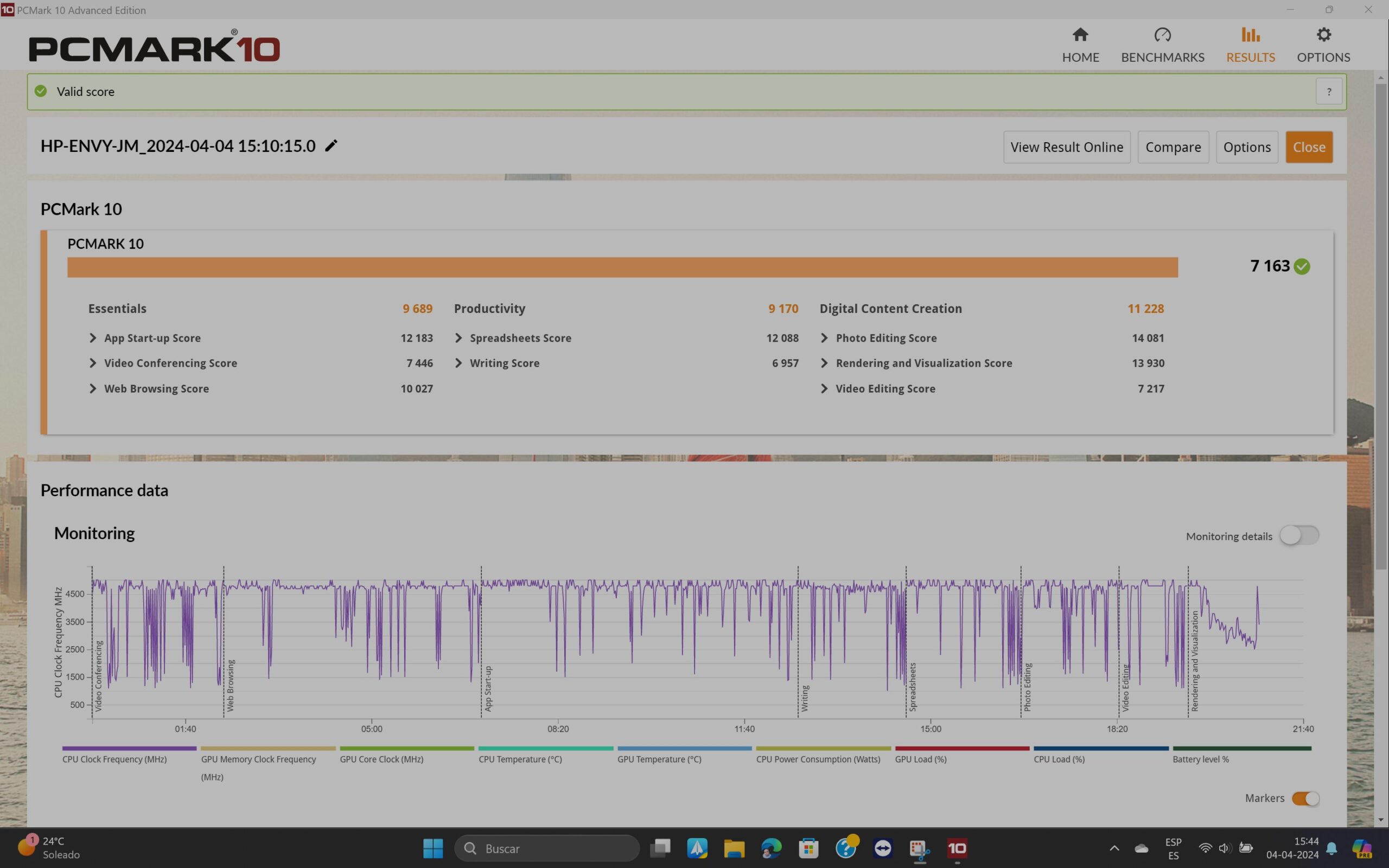Image resolution: width=1389 pixels, height=868 pixels.
Task: Click the Digital Content Creation score 11 228
Action: click(1145, 309)
